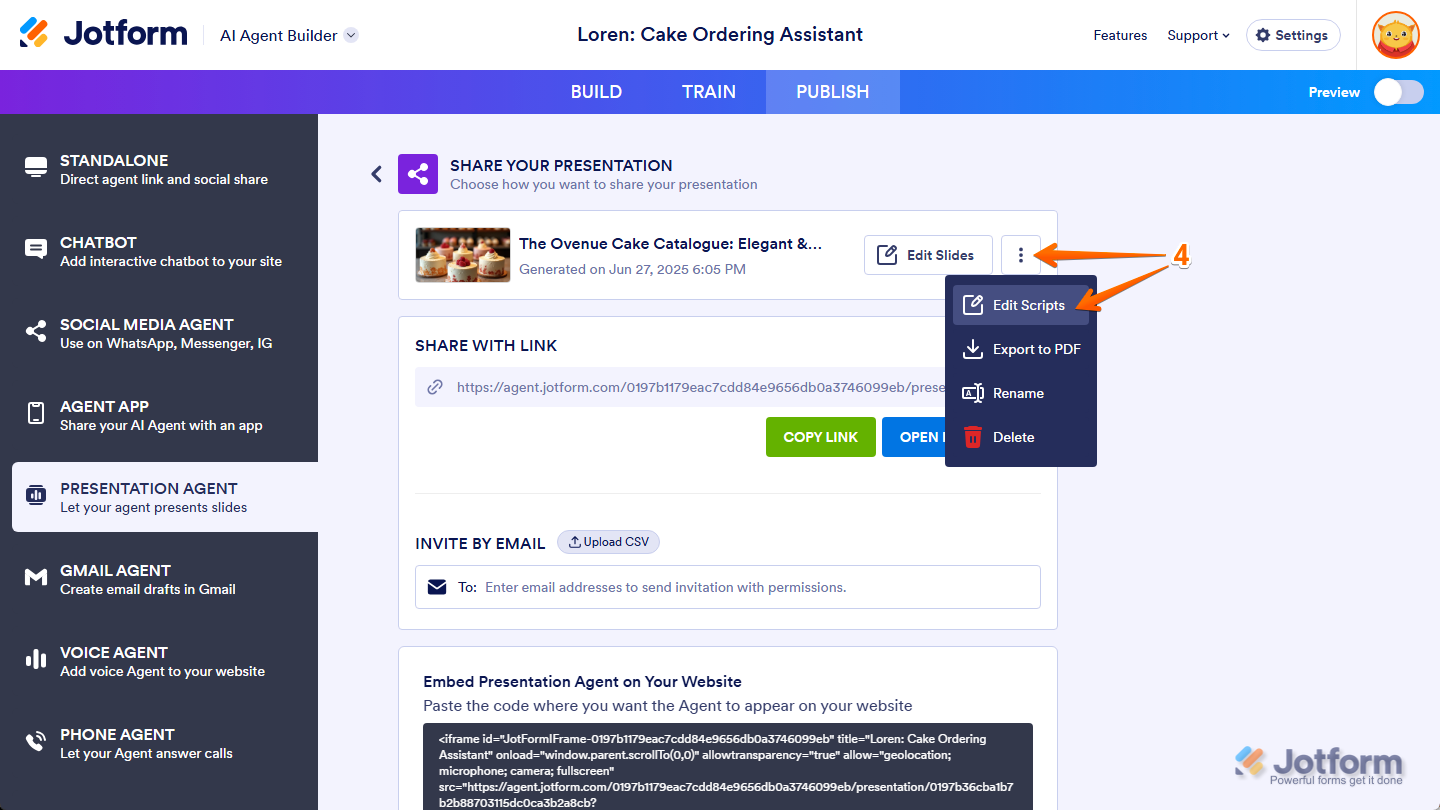This screenshot has height=810, width=1440.
Task: Click 'Embed Presentation Agent on Your Website' heading
Action: pyautogui.click(x=583, y=682)
